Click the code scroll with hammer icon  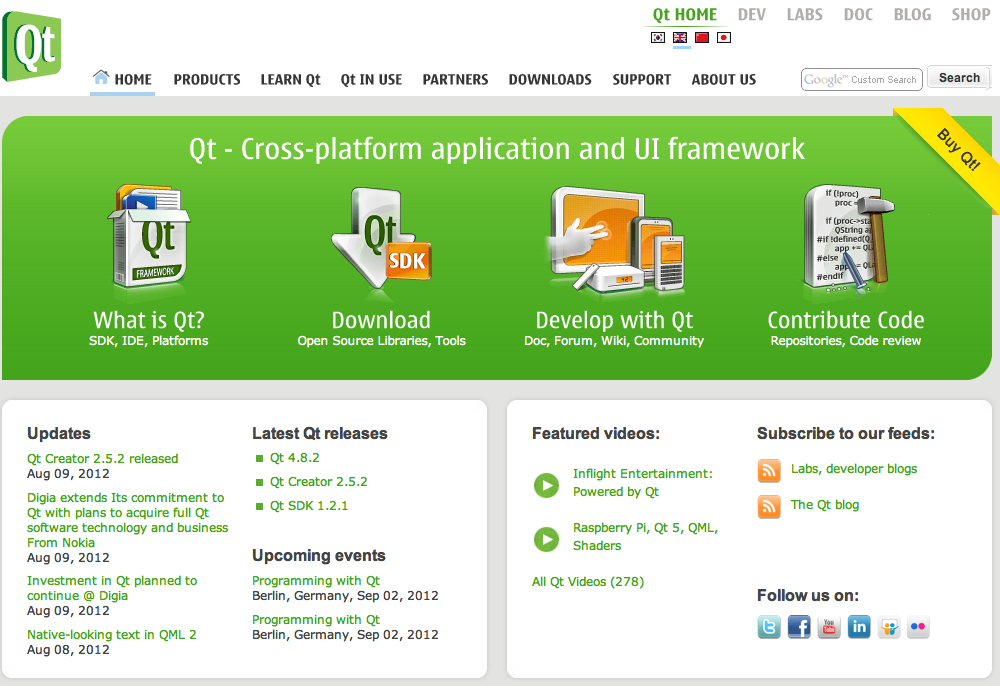pos(848,239)
